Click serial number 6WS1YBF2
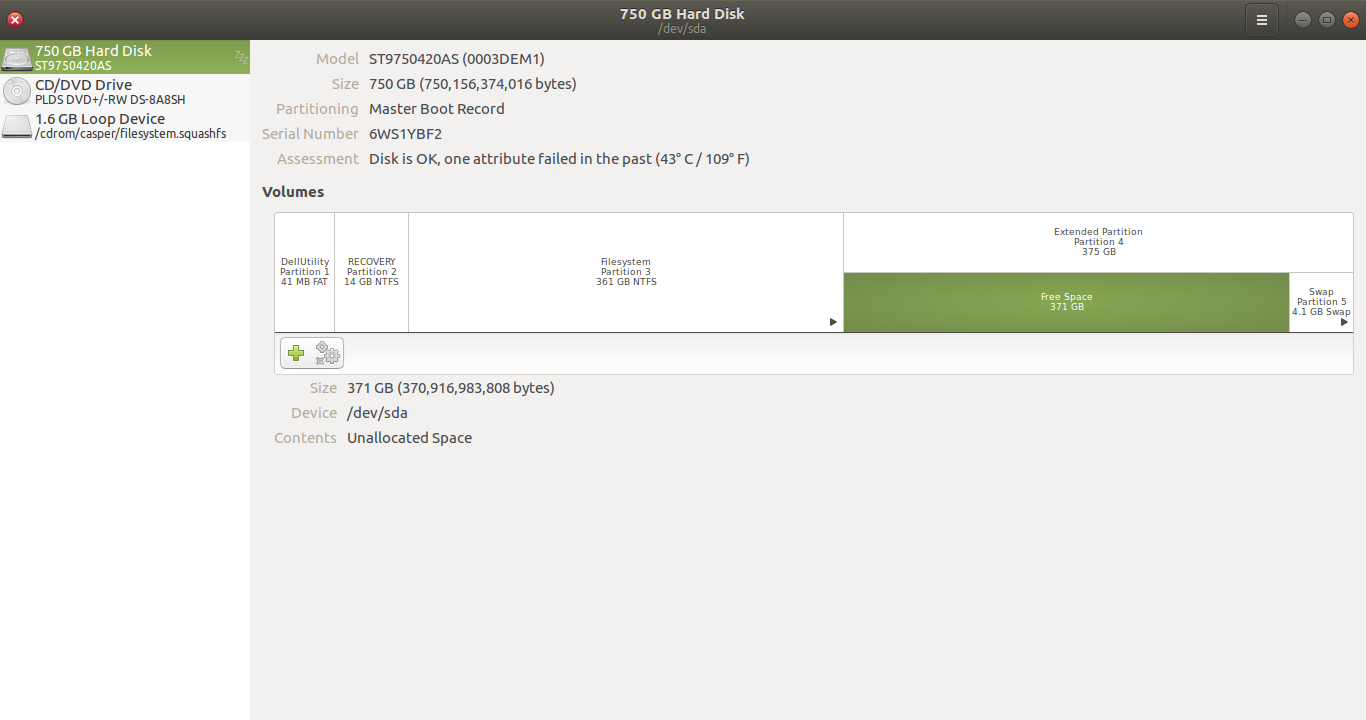Image resolution: width=1366 pixels, height=720 pixels. click(405, 134)
